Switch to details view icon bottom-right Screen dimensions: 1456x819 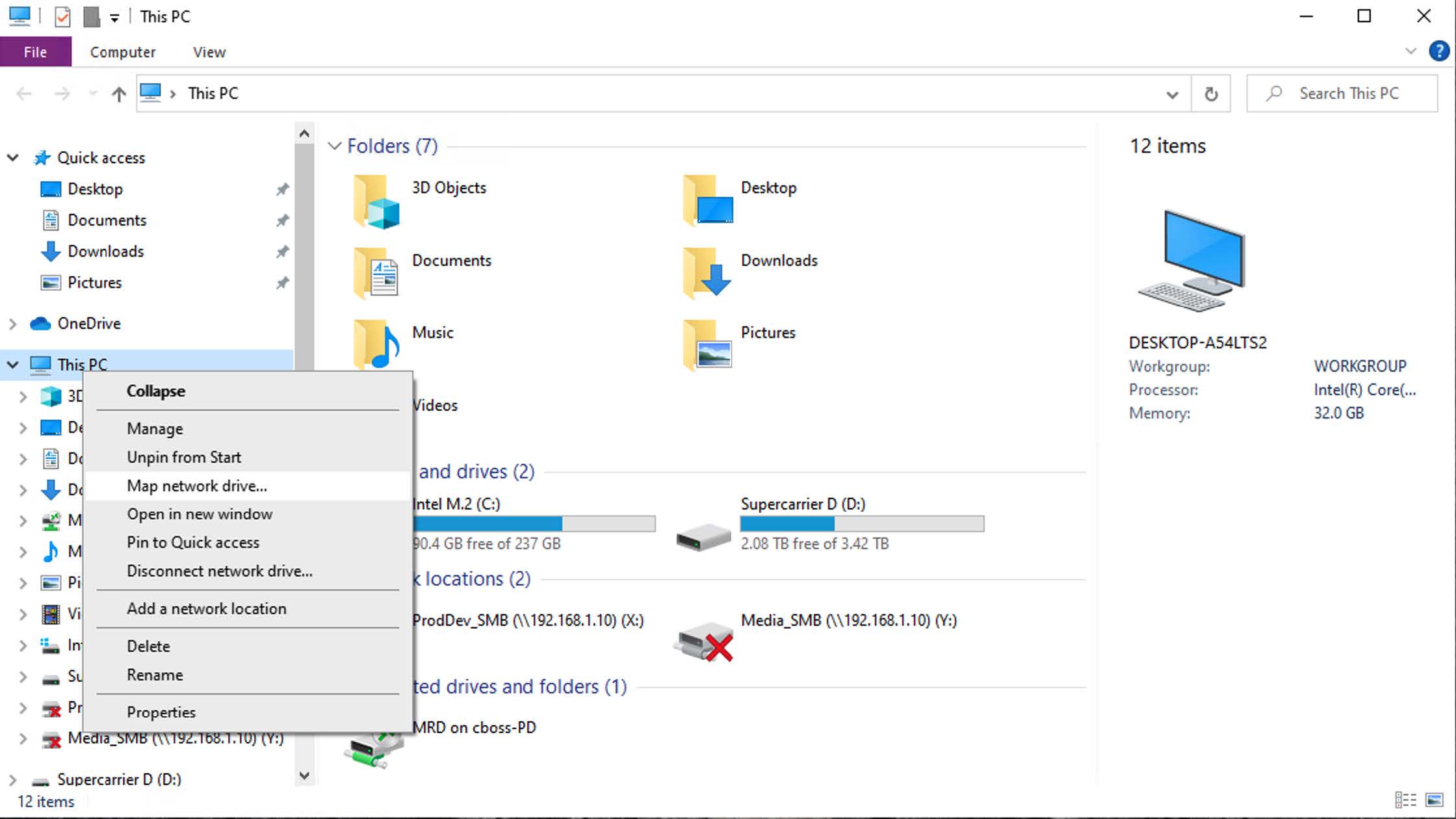pos(1405,800)
